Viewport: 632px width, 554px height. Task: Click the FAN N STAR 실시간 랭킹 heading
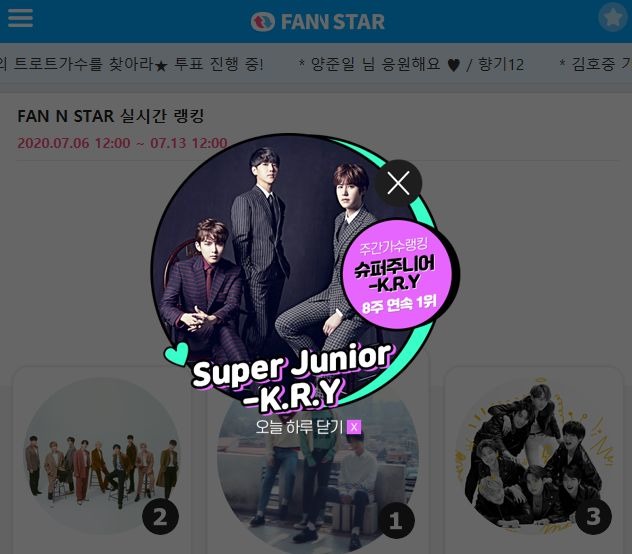point(111,116)
